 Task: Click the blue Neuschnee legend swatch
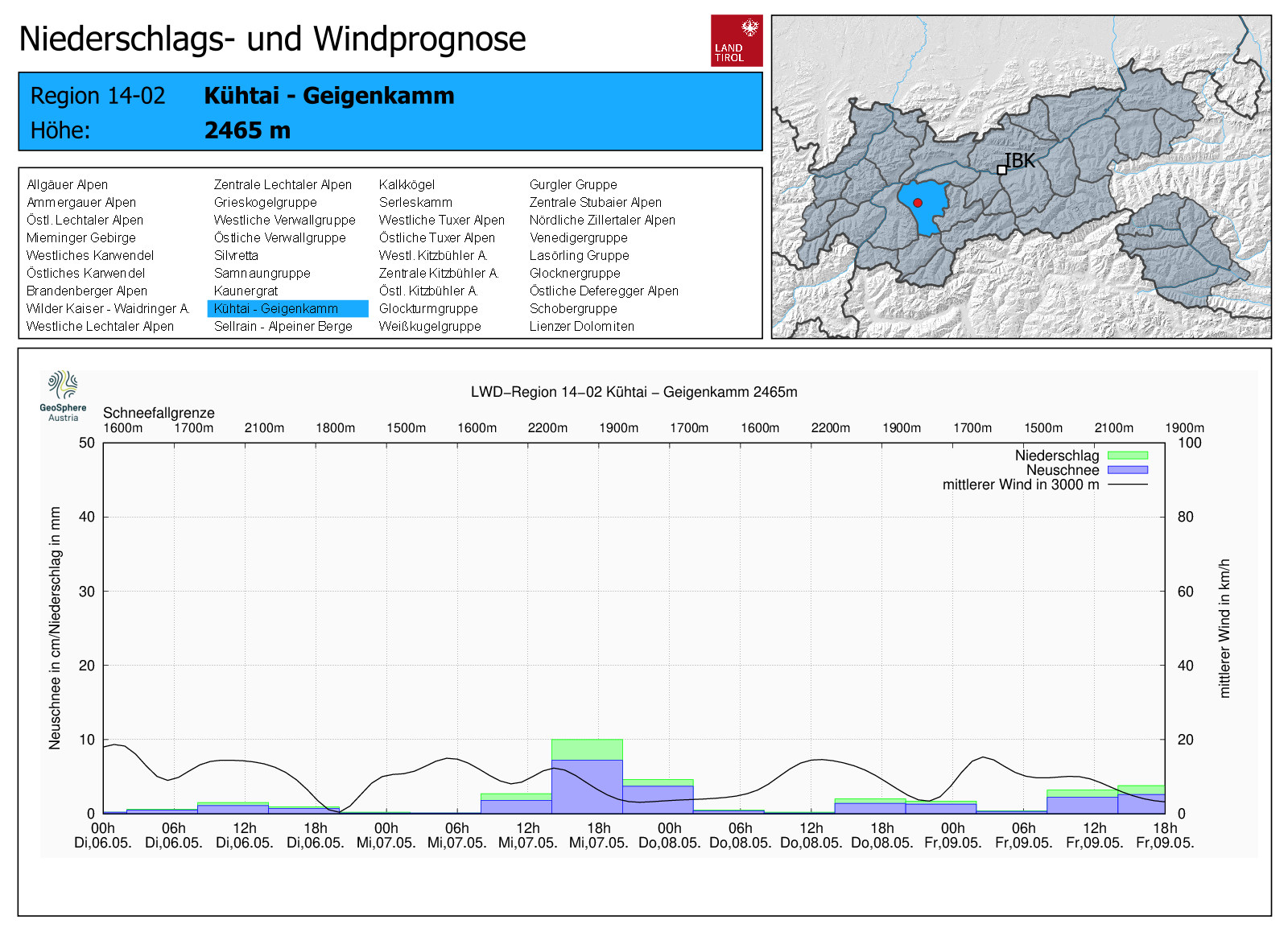(x=1127, y=470)
